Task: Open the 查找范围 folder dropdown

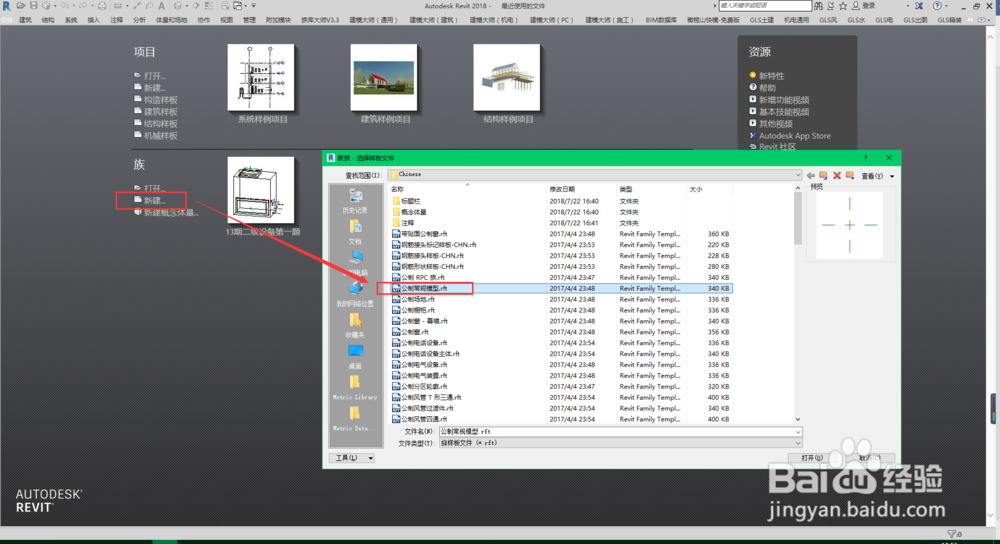Action: coord(797,175)
